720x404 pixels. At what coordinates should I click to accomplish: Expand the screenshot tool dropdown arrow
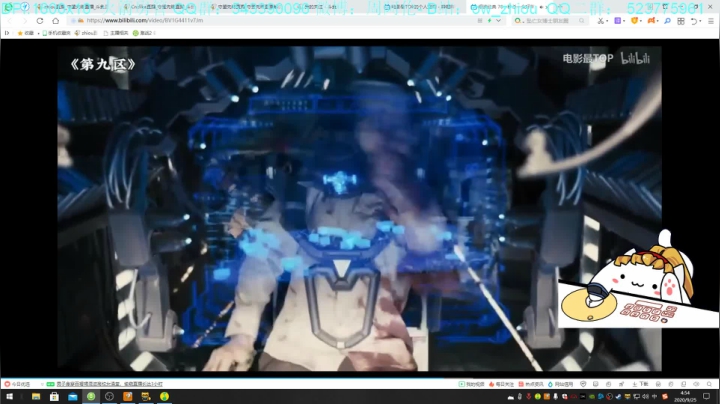tap(607, 21)
